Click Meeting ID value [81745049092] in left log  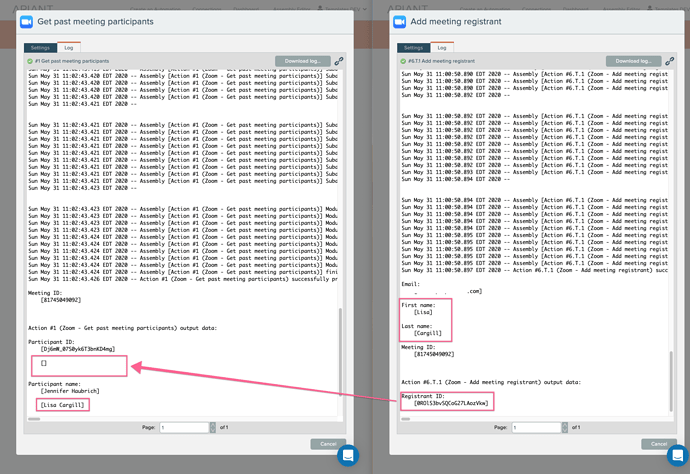[x=61, y=300]
